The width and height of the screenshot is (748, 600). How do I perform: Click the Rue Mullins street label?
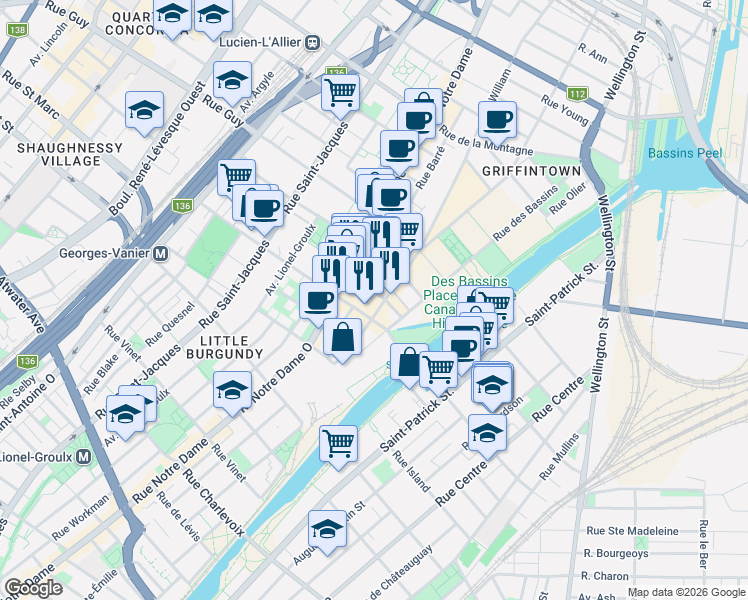click(559, 456)
